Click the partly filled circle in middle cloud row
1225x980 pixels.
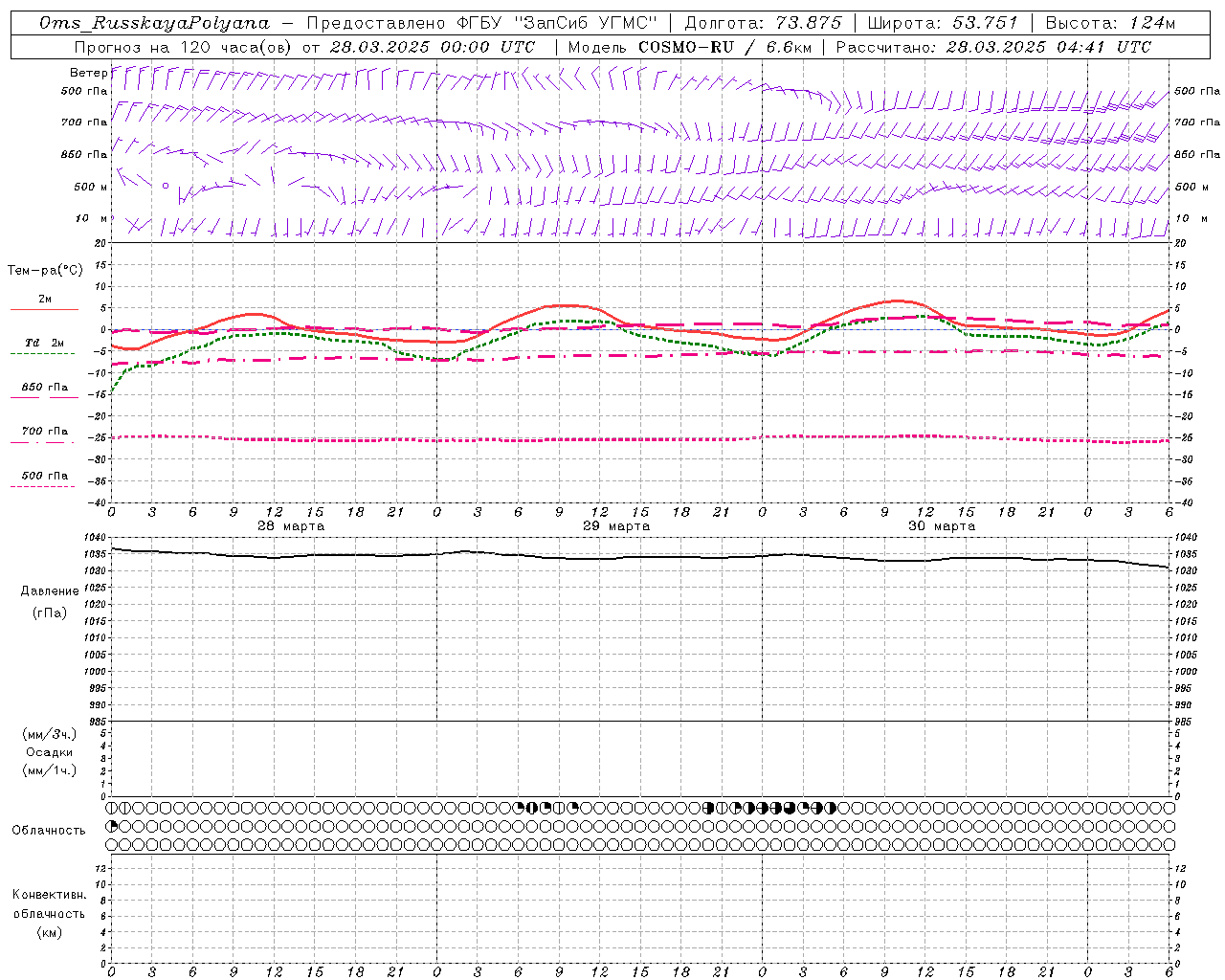pos(112,826)
